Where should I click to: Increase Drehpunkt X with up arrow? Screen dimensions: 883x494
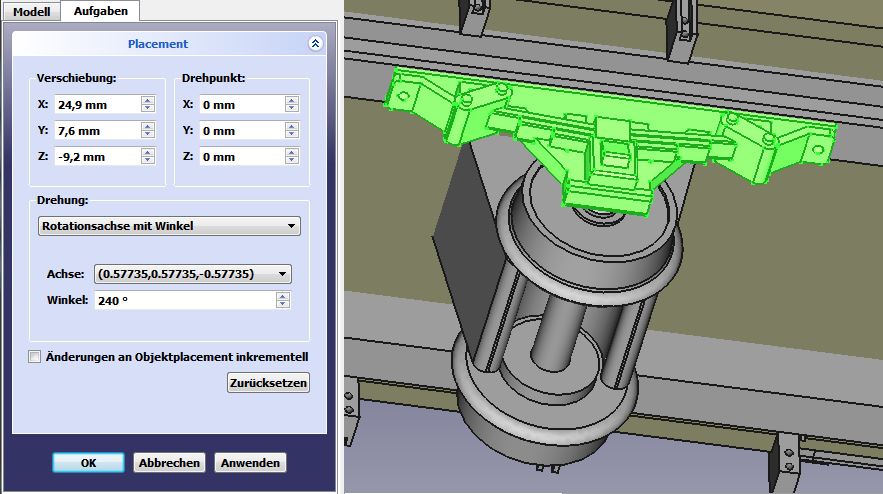coord(292,100)
